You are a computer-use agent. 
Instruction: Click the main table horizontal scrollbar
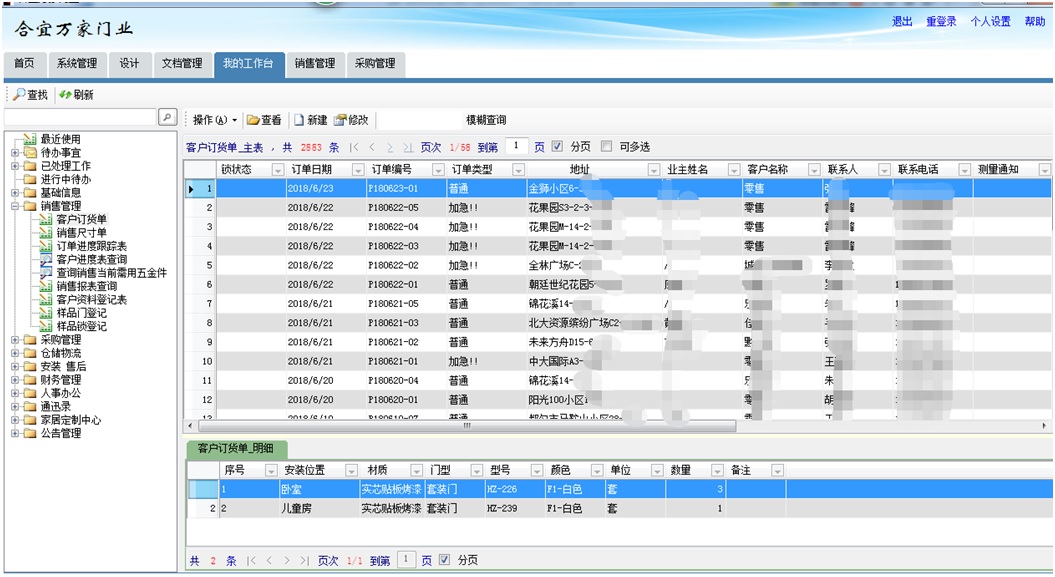tap(467, 426)
